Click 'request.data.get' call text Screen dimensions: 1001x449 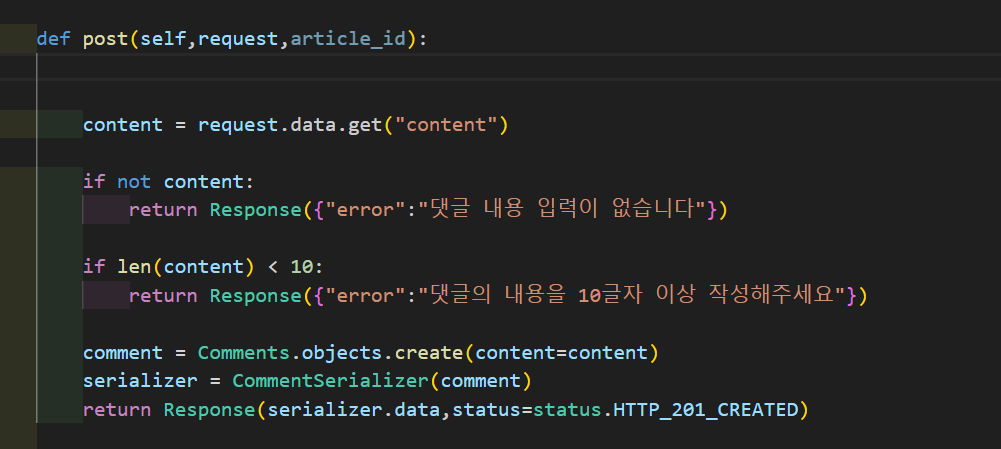pyautogui.click(x=290, y=125)
